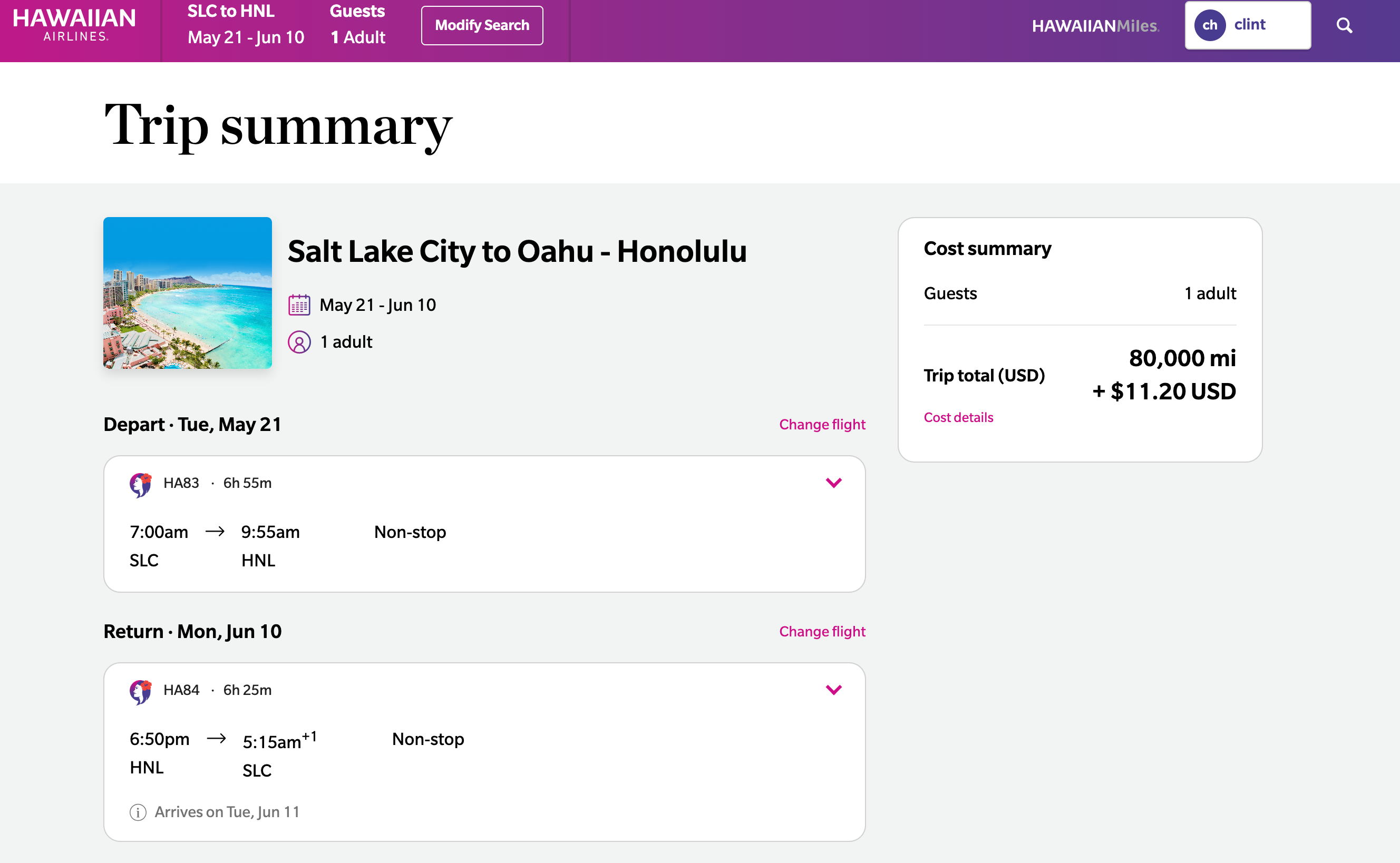1400x863 pixels.
Task: Click the ch avatar circle in the header
Action: click(1210, 25)
